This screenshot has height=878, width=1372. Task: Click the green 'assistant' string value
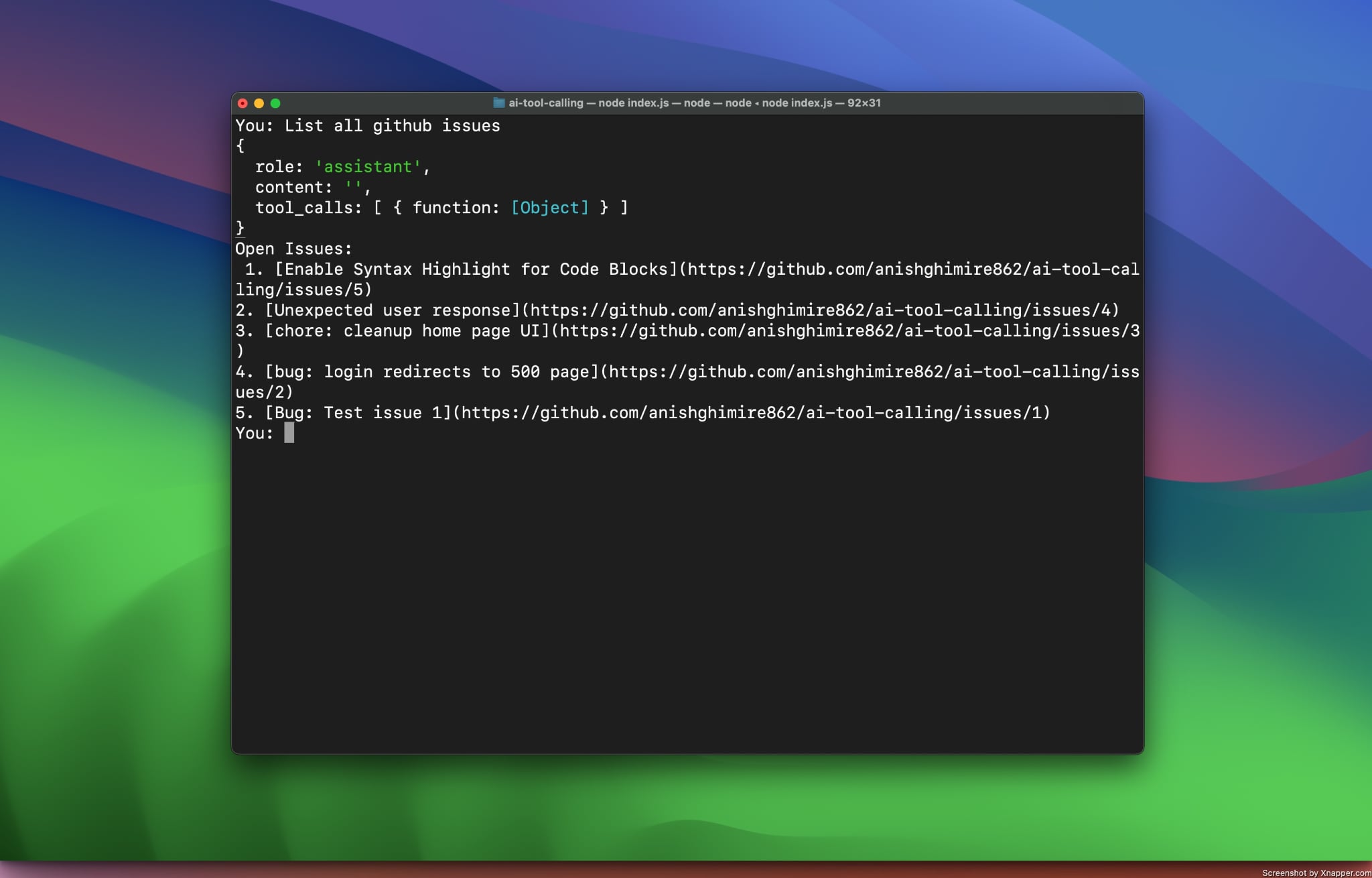pyautogui.click(x=368, y=167)
